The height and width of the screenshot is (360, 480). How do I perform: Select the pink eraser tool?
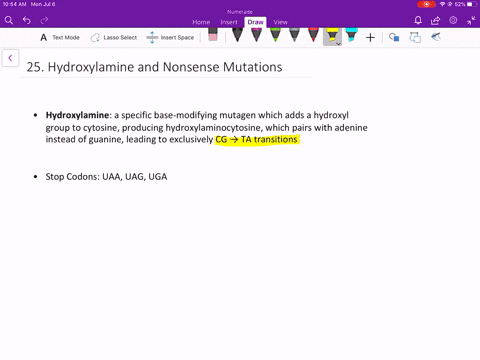(x=213, y=35)
